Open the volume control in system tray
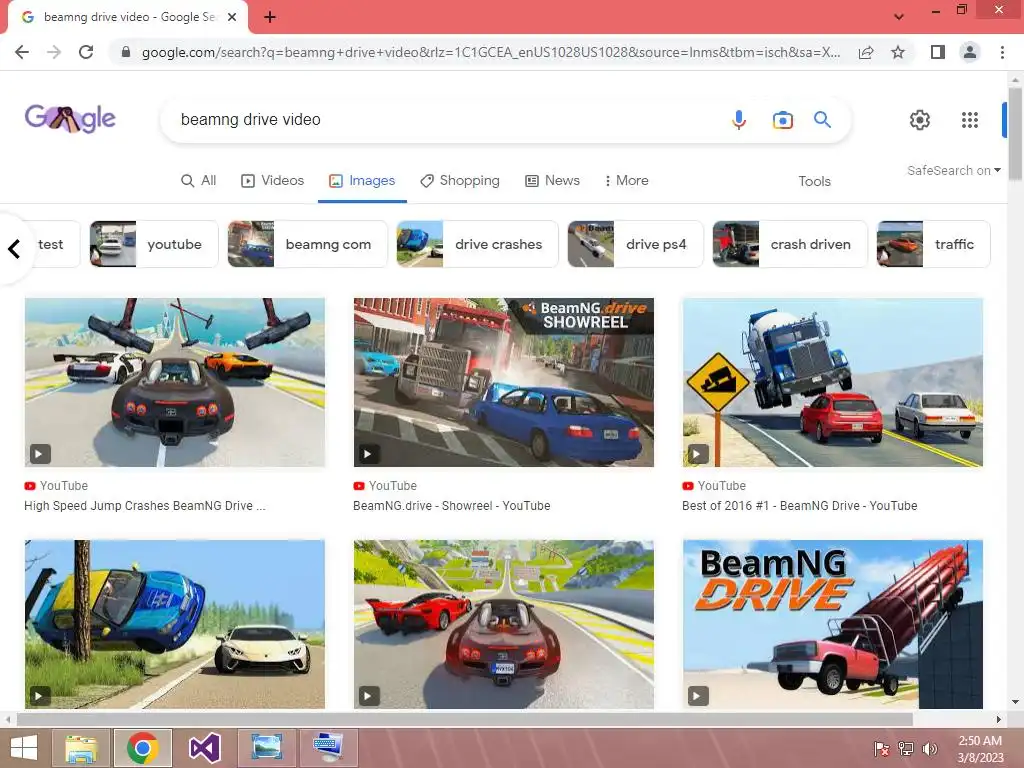Image resolution: width=1024 pixels, height=768 pixels. pos(929,748)
